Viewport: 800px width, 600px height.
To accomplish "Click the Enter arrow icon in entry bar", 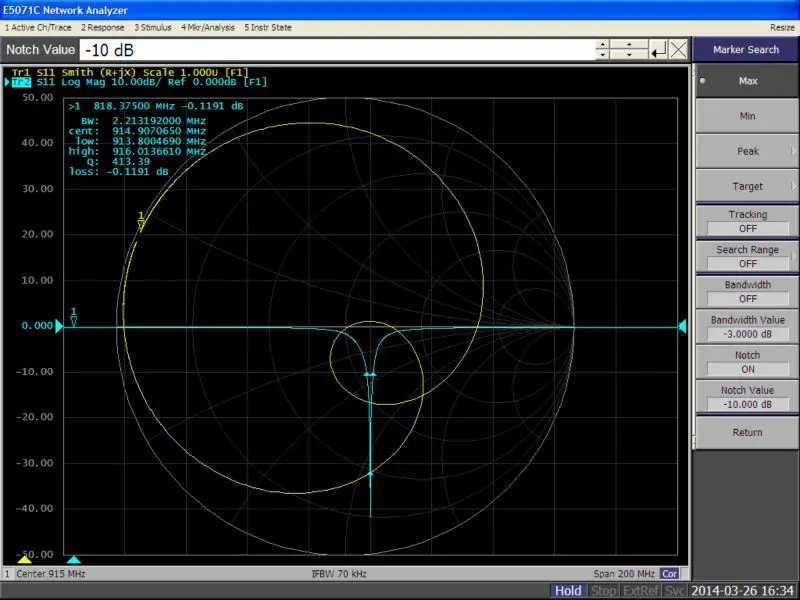I will click(658, 50).
